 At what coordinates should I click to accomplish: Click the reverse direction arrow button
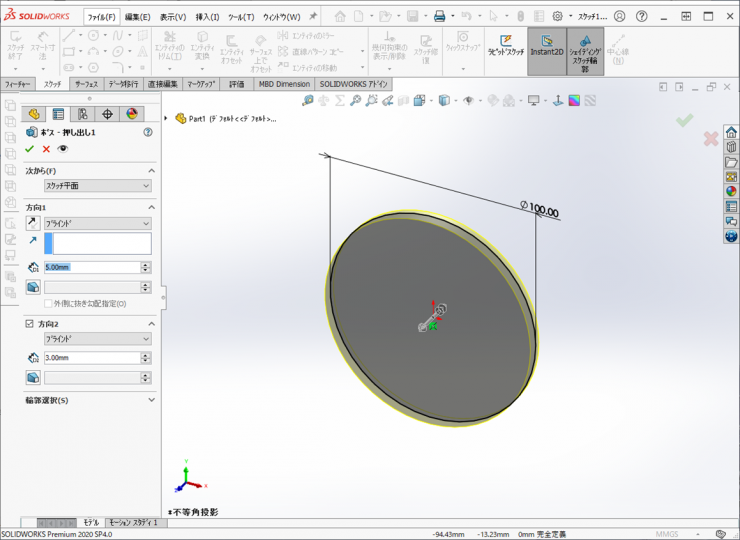coord(33,223)
